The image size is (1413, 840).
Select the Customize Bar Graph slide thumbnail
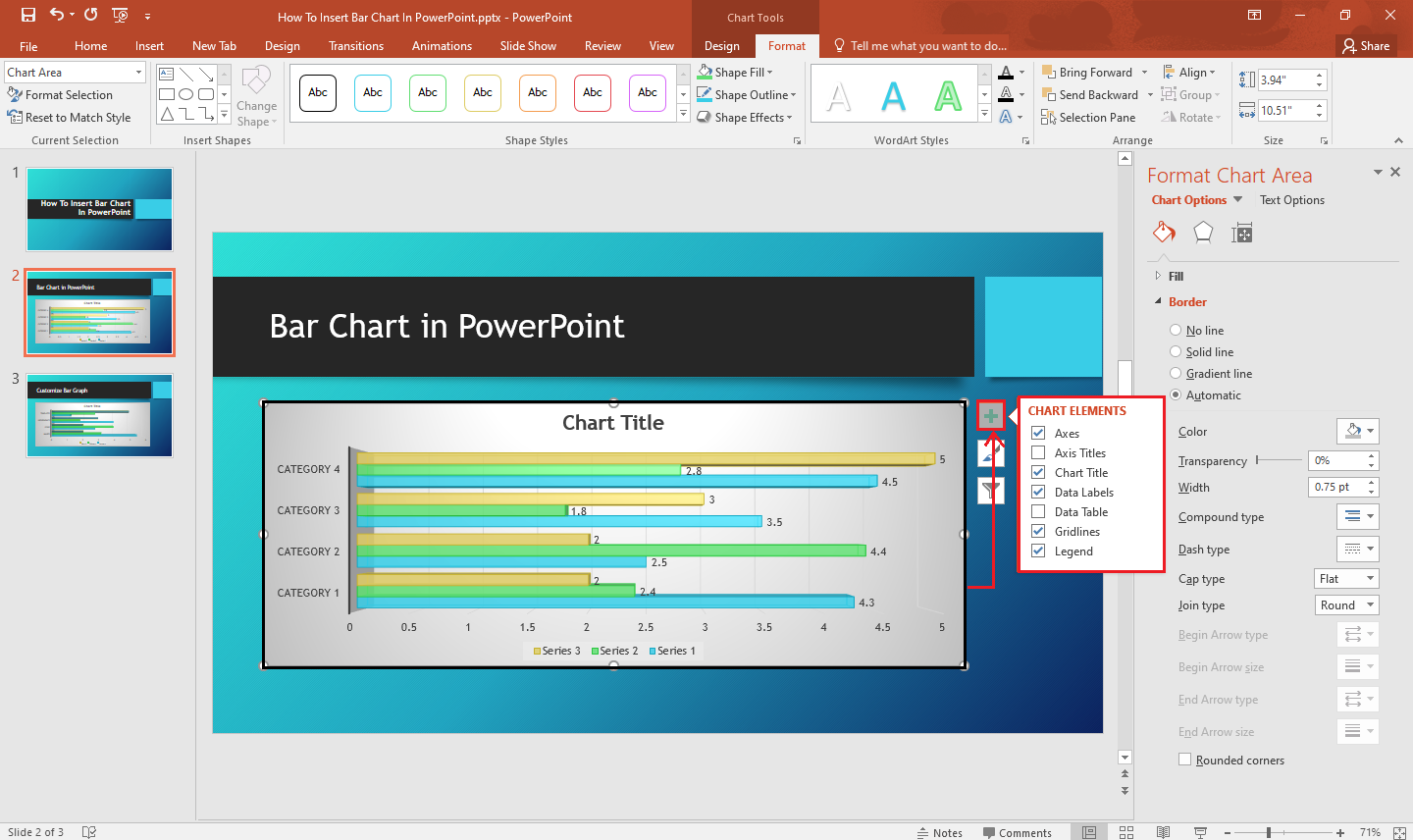[x=99, y=414]
